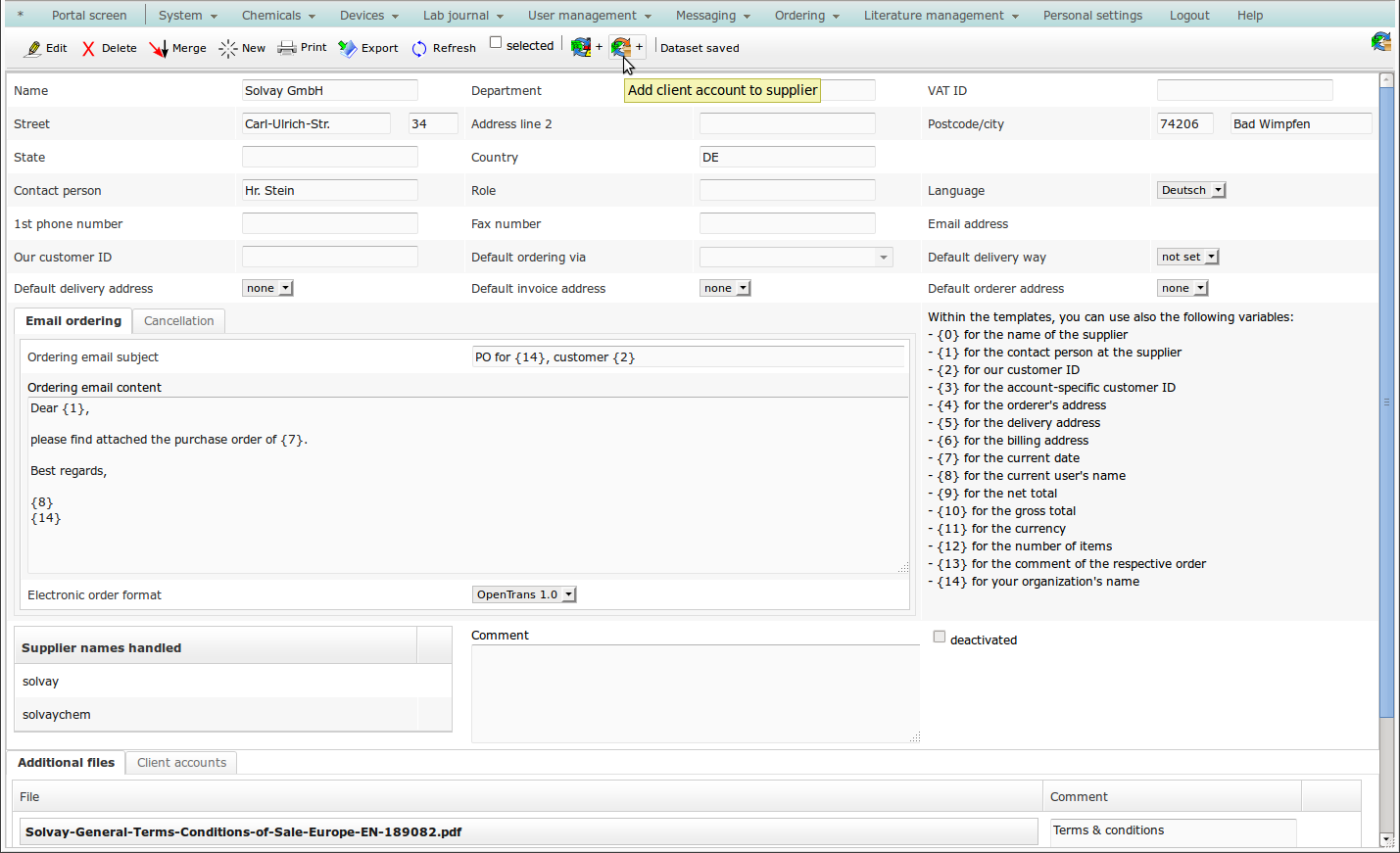Click the Export icon
The height and width of the screenshot is (853, 1400).
click(348, 48)
